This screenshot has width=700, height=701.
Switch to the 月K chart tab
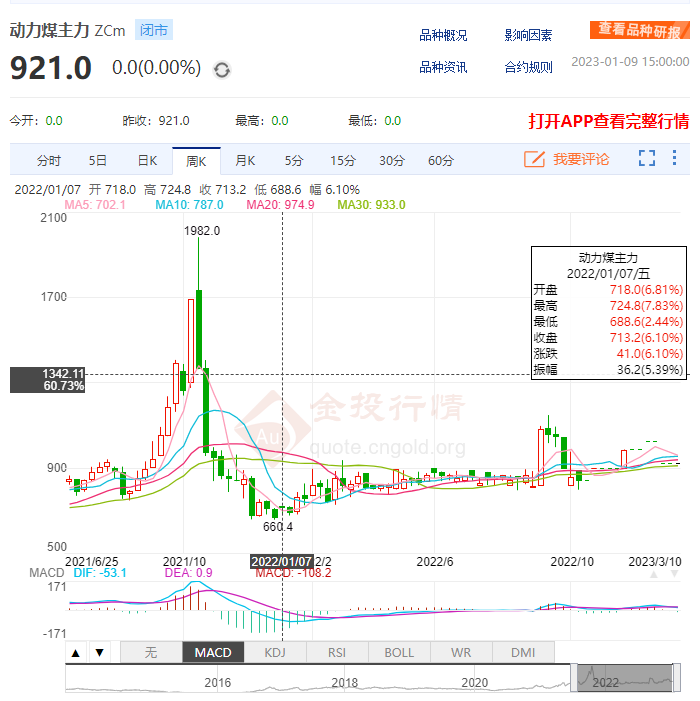(x=245, y=160)
